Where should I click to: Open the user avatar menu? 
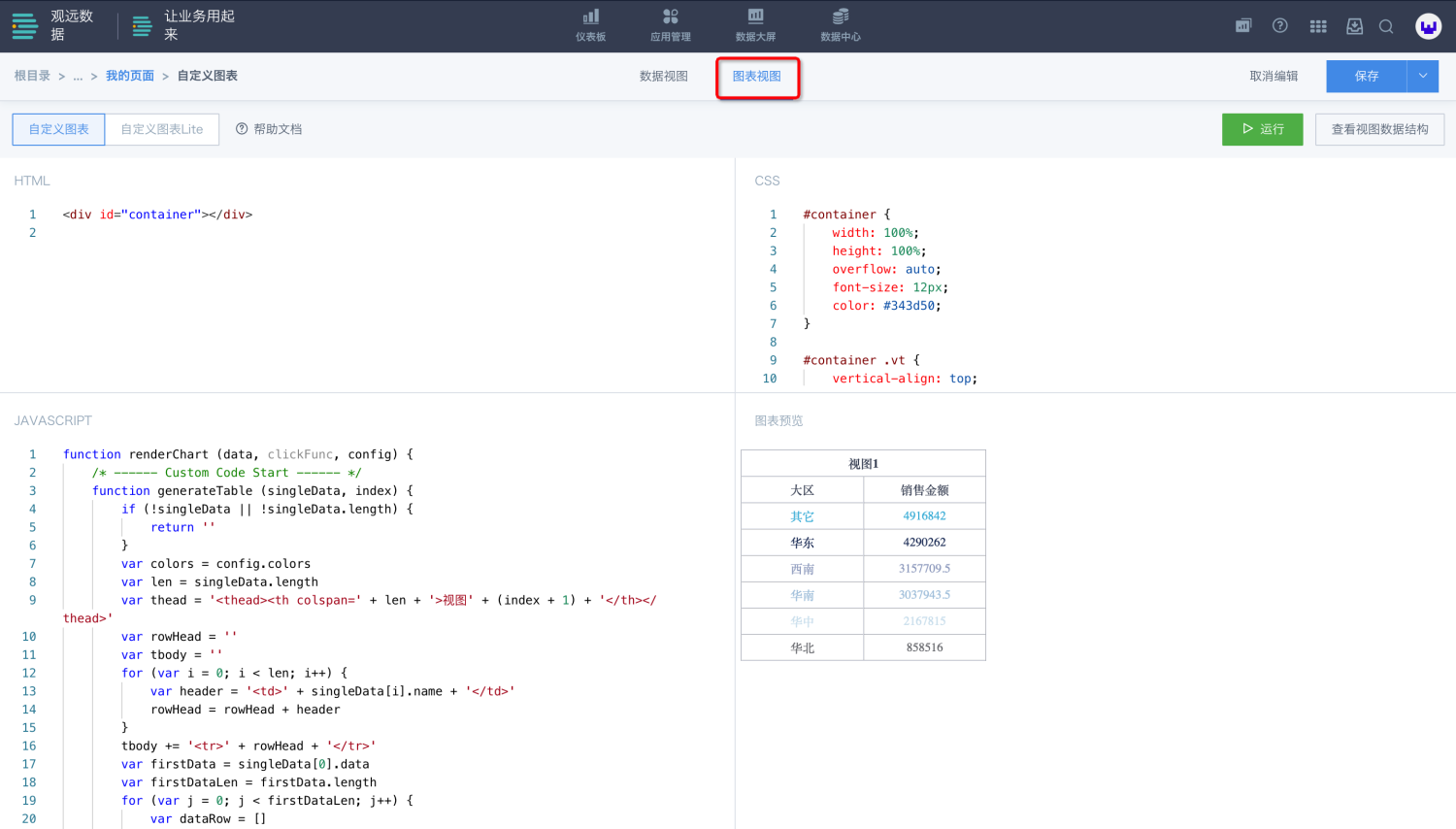pyautogui.click(x=1428, y=26)
